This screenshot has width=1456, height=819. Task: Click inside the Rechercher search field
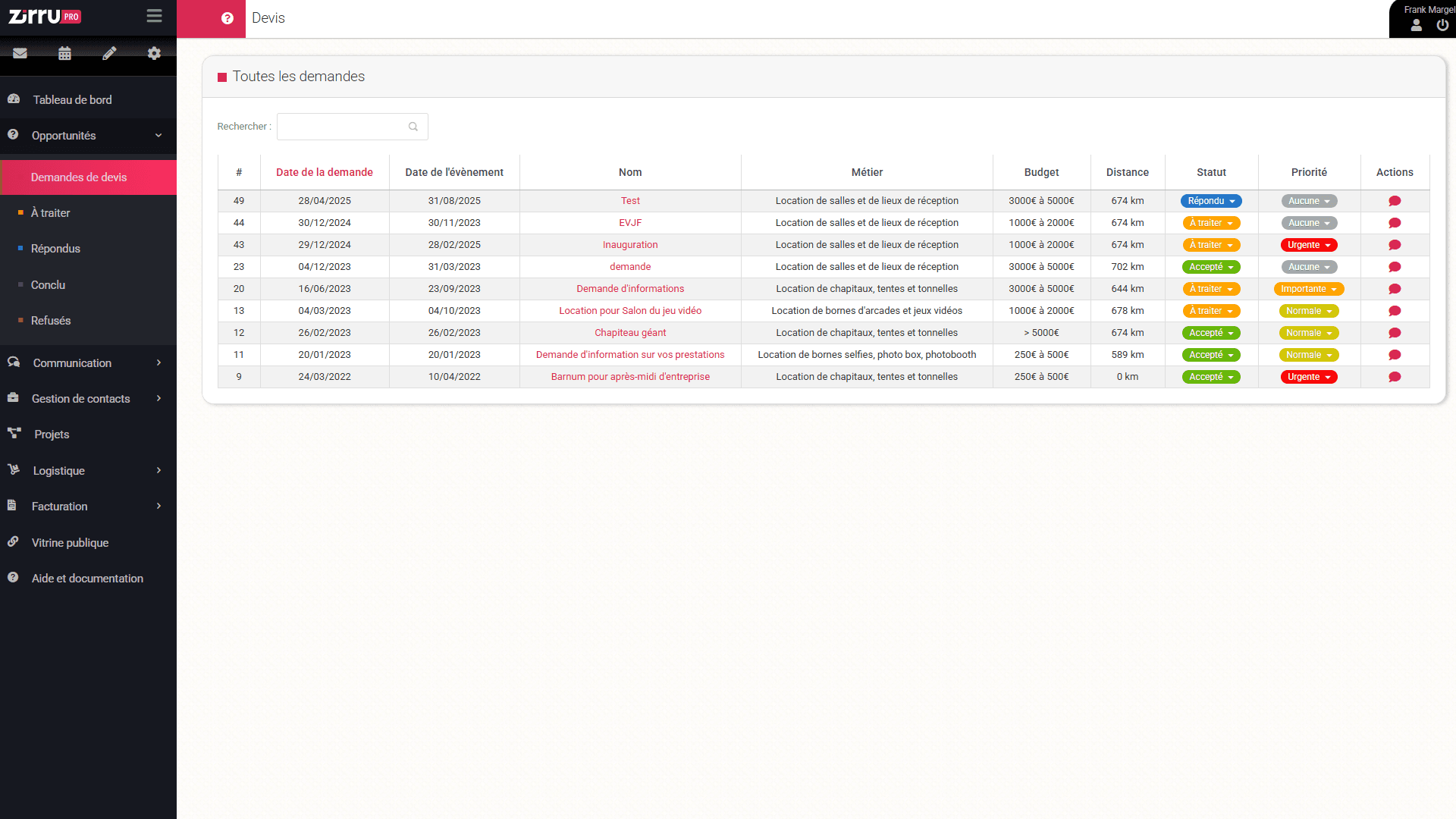coord(345,126)
